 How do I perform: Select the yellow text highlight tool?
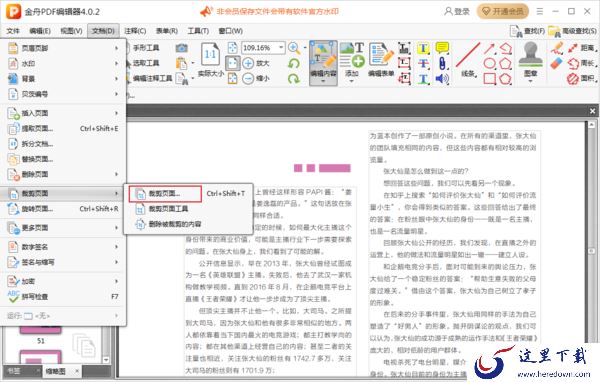coord(423,48)
